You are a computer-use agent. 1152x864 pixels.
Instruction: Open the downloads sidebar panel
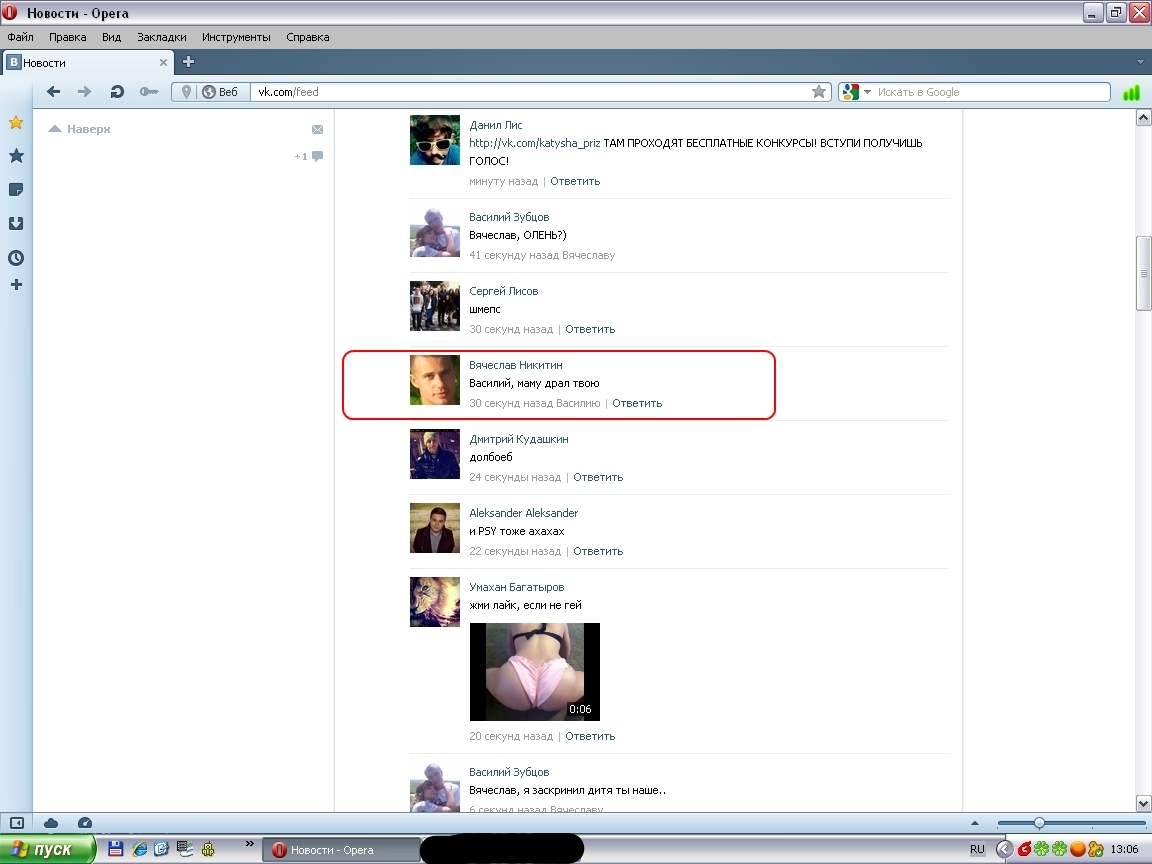tap(16, 223)
